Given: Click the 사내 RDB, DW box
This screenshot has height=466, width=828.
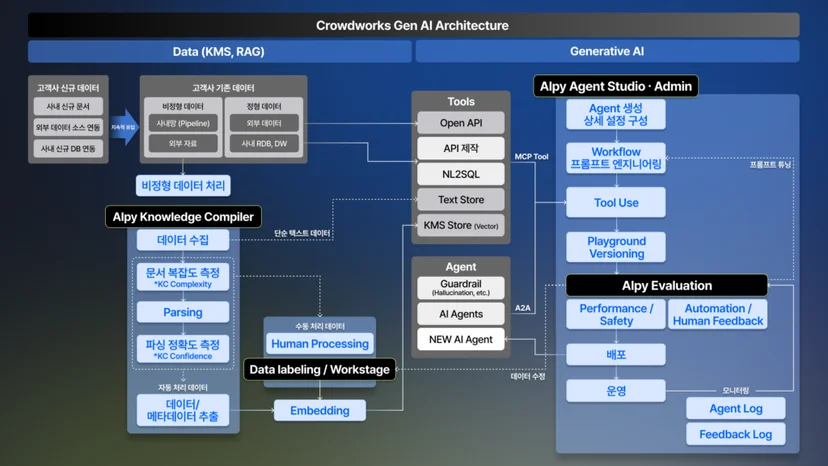Looking at the screenshot, I should pyautogui.click(x=264, y=143).
